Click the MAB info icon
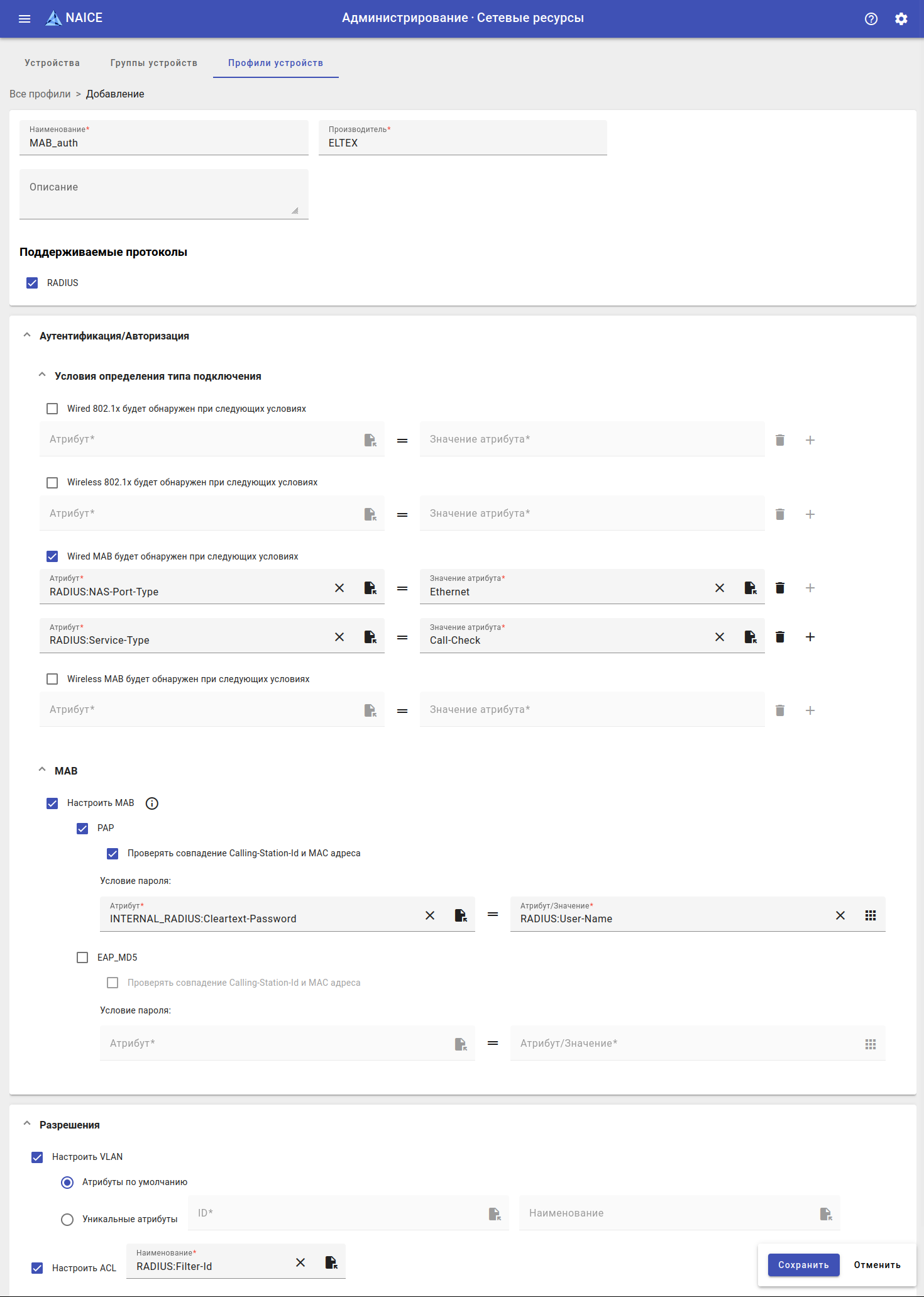Screen dimensions: 924x1297 (151, 803)
